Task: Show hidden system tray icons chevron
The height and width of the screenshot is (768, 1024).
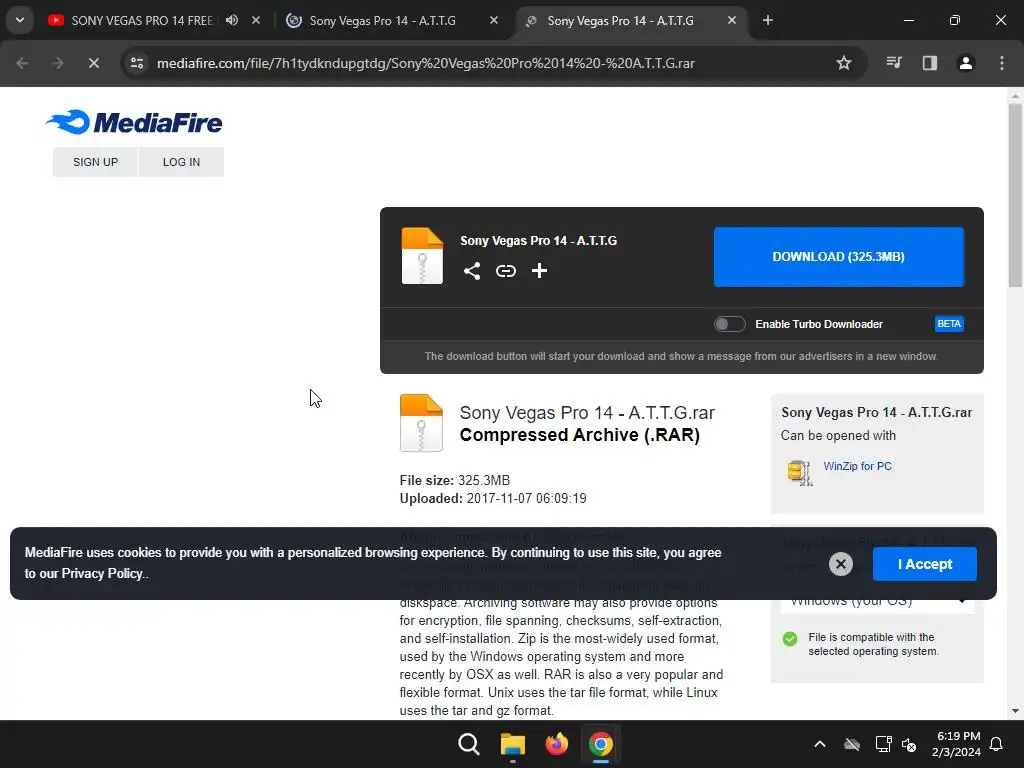Action: tap(820, 744)
